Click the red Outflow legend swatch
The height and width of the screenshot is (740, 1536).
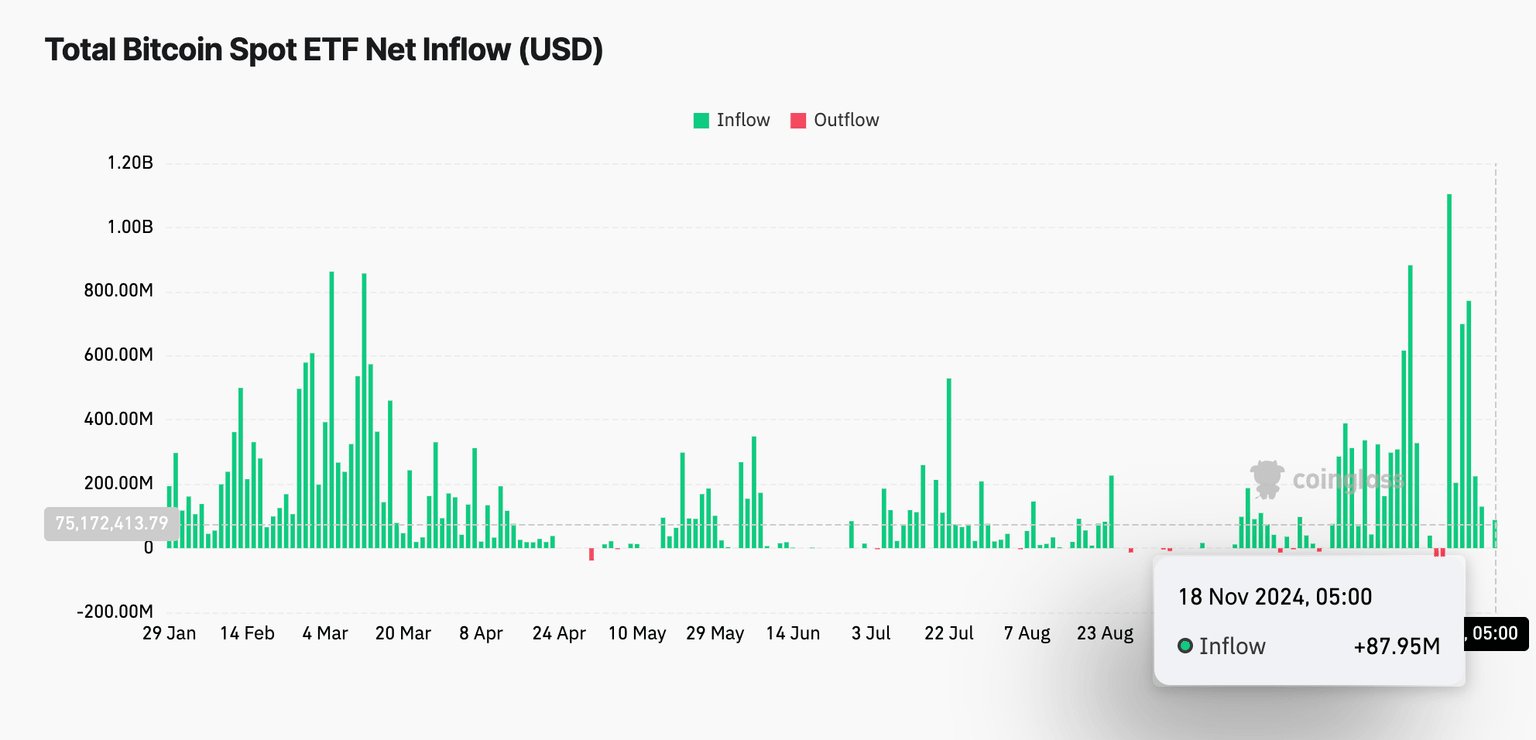click(x=798, y=121)
